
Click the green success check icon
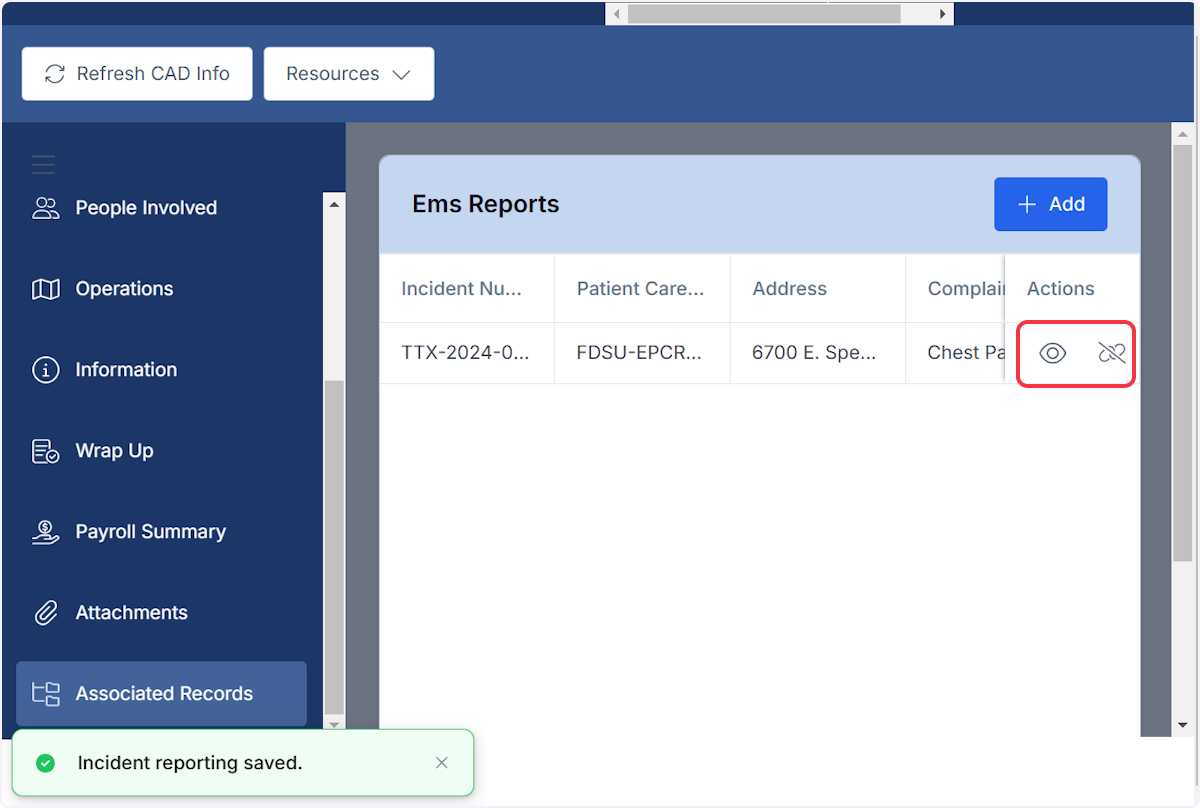[45, 763]
